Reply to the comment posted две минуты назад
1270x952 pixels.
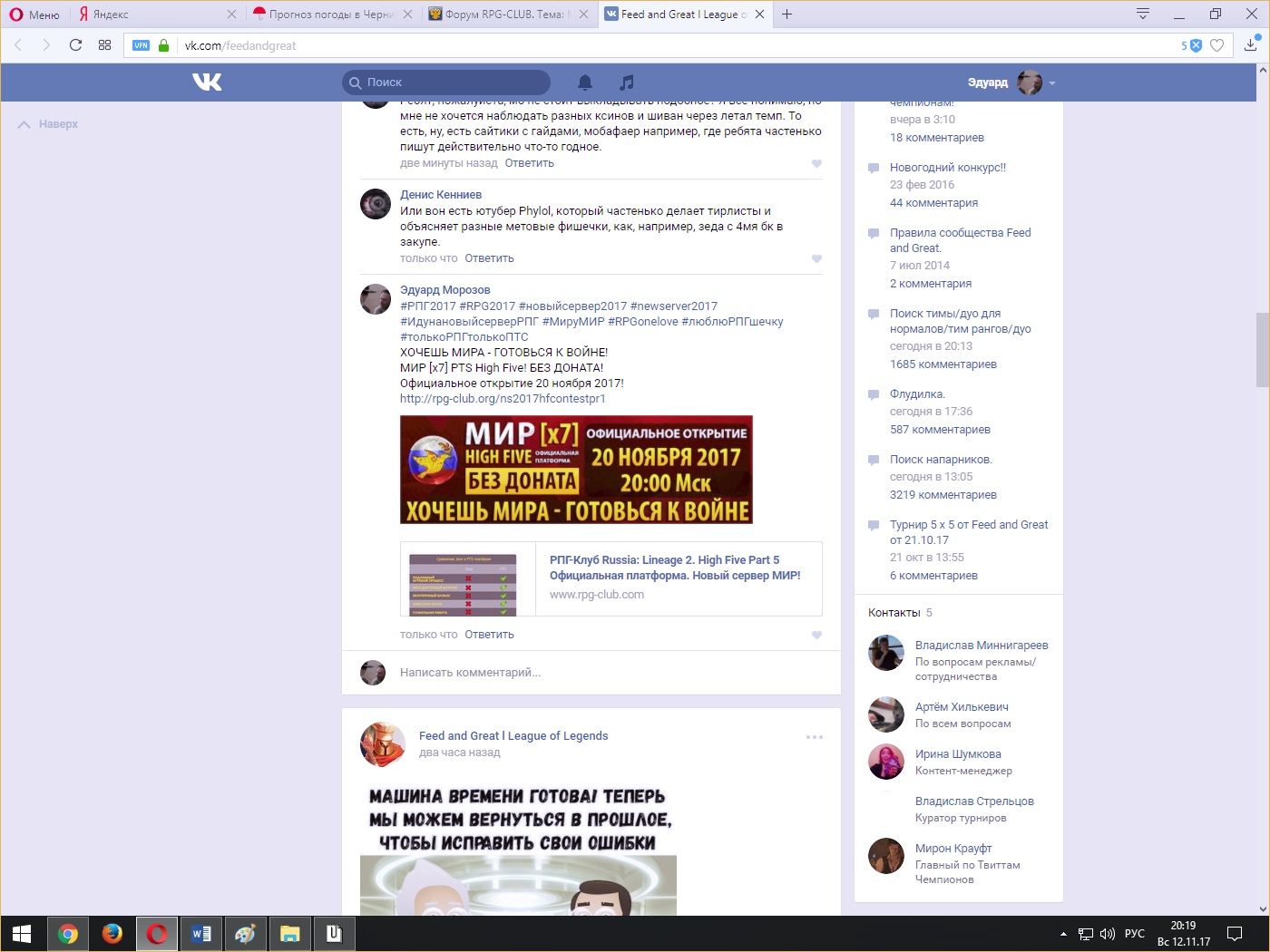[x=529, y=163]
